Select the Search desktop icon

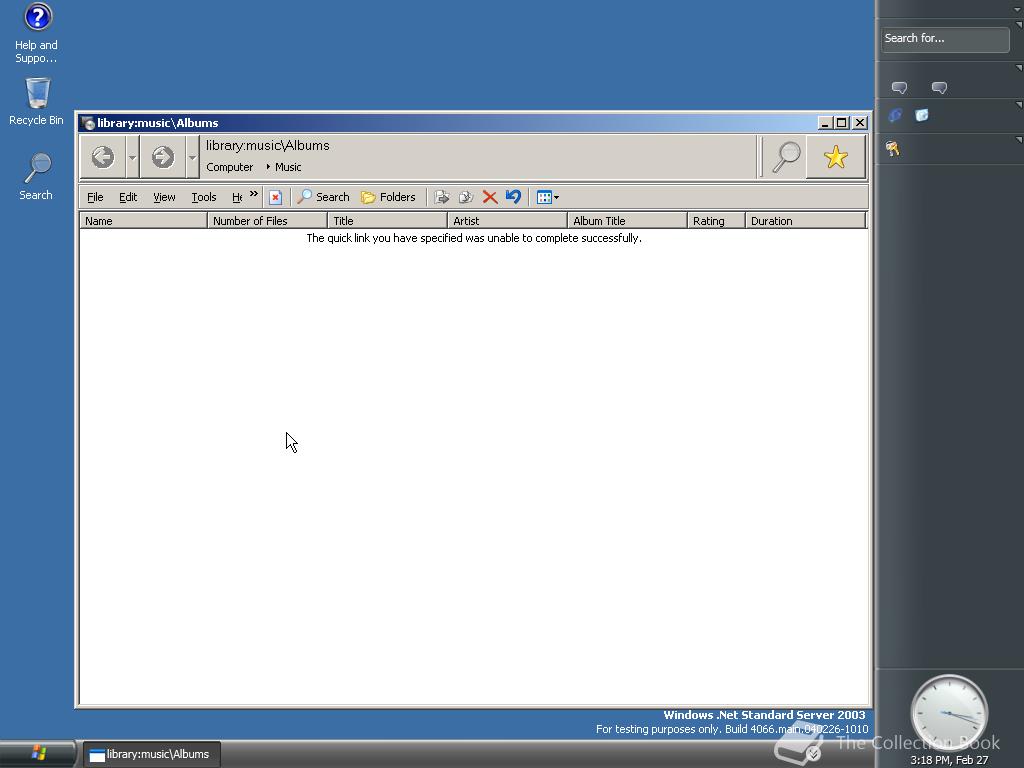[36, 176]
